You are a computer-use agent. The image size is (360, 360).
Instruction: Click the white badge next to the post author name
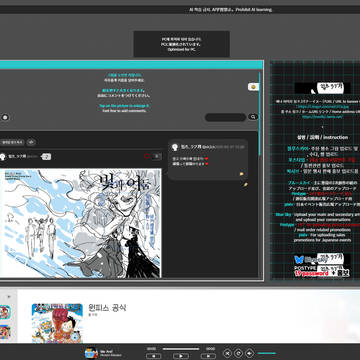coord(46,156)
